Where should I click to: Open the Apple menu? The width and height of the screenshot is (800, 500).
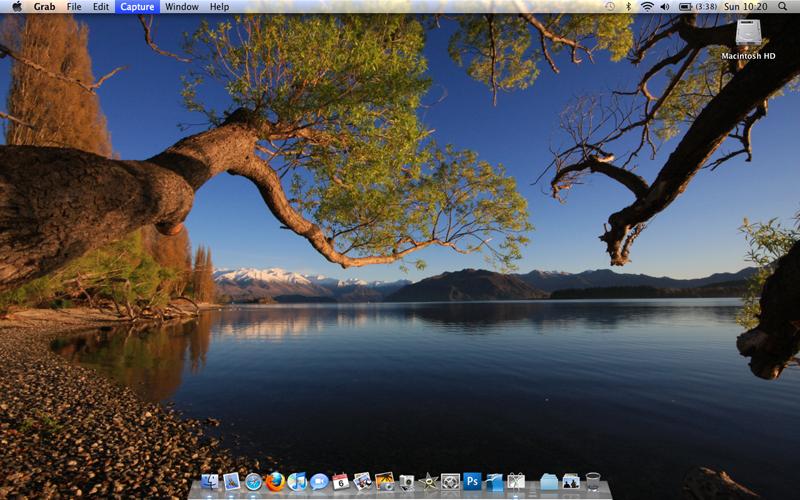tap(16, 7)
